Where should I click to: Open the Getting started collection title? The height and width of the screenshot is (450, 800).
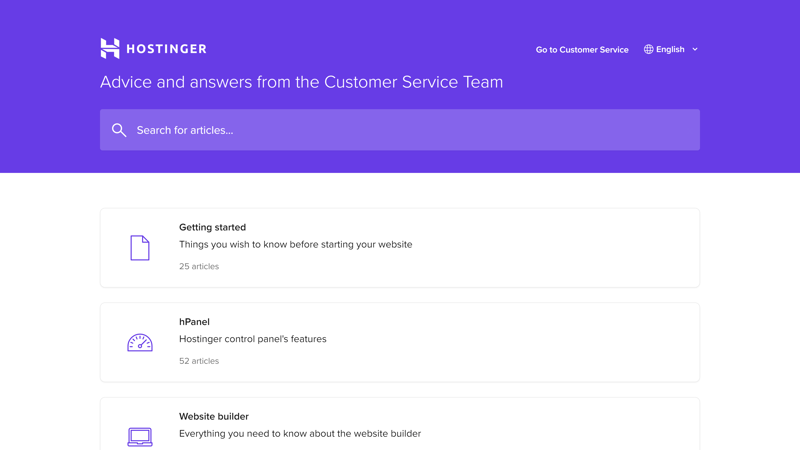coord(212,227)
